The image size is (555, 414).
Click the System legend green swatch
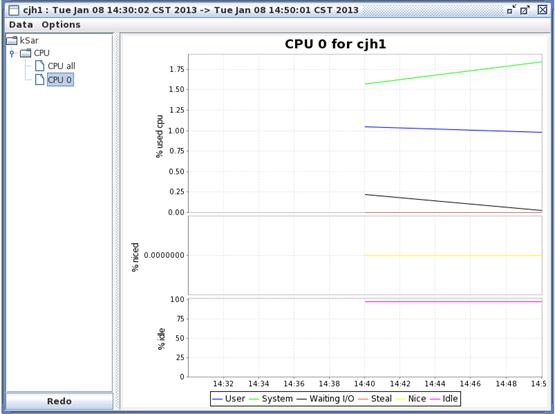(254, 399)
